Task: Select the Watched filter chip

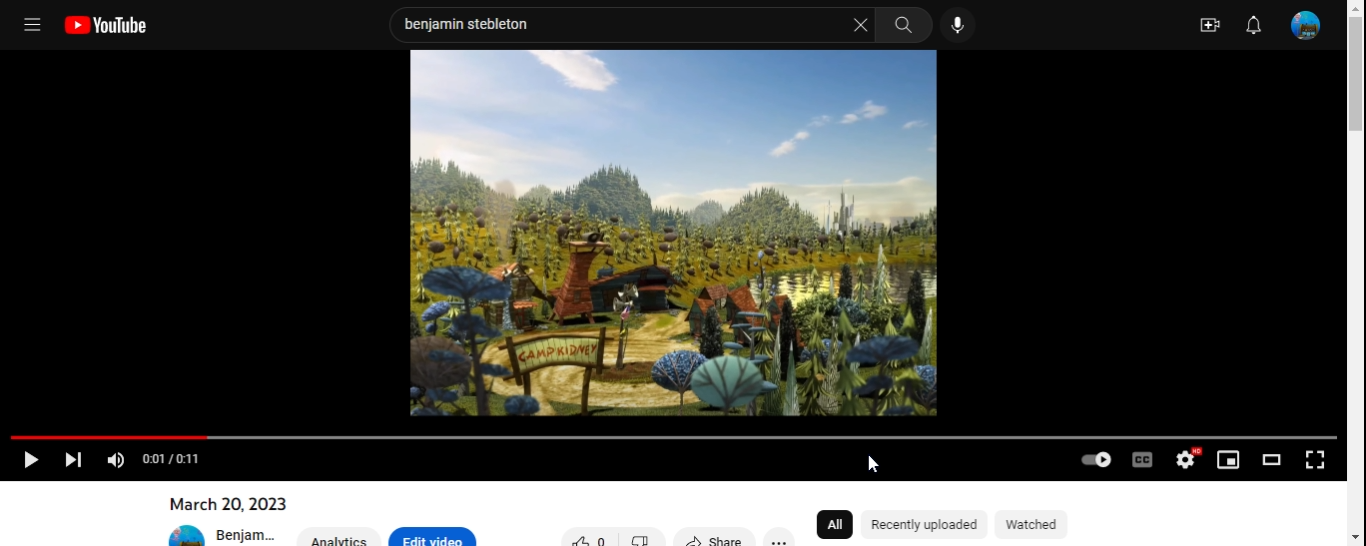Action: coord(1031,525)
